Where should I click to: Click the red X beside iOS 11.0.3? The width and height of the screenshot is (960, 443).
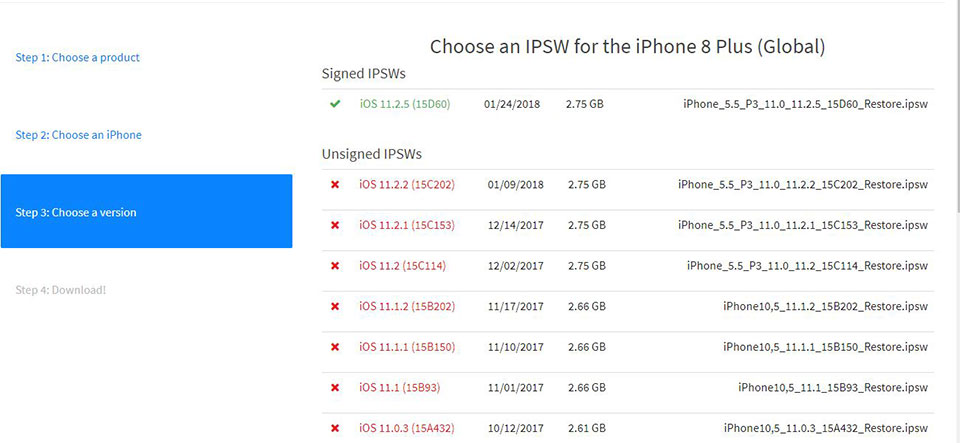point(335,428)
